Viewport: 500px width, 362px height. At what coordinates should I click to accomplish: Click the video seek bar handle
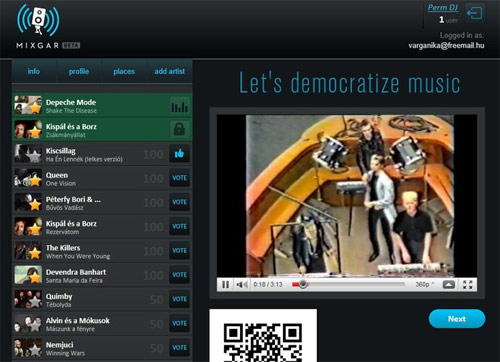[303, 284]
